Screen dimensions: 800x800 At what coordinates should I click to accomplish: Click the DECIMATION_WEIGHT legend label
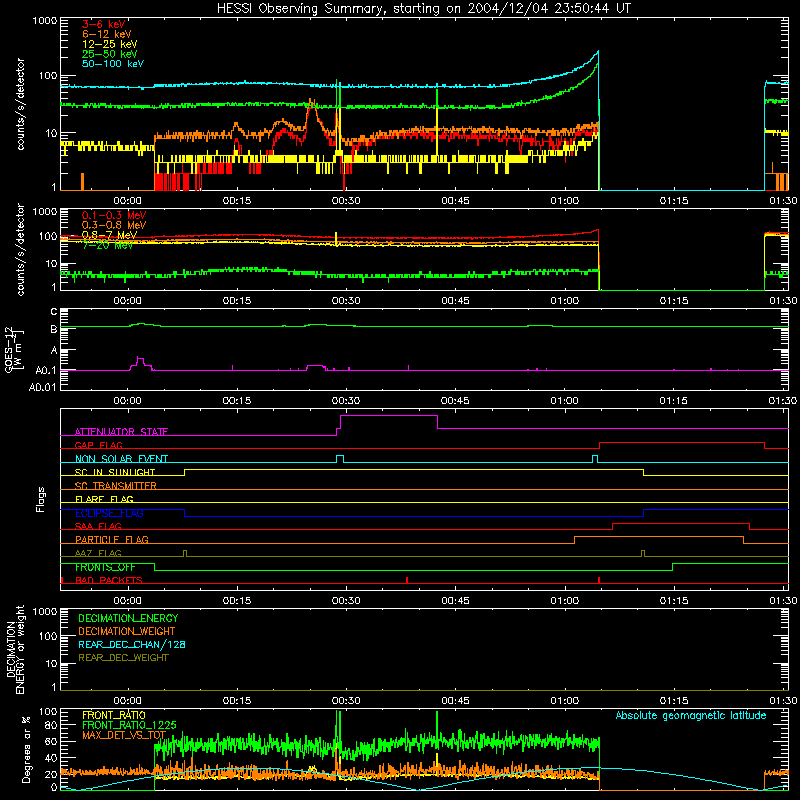tap(127, 632)
